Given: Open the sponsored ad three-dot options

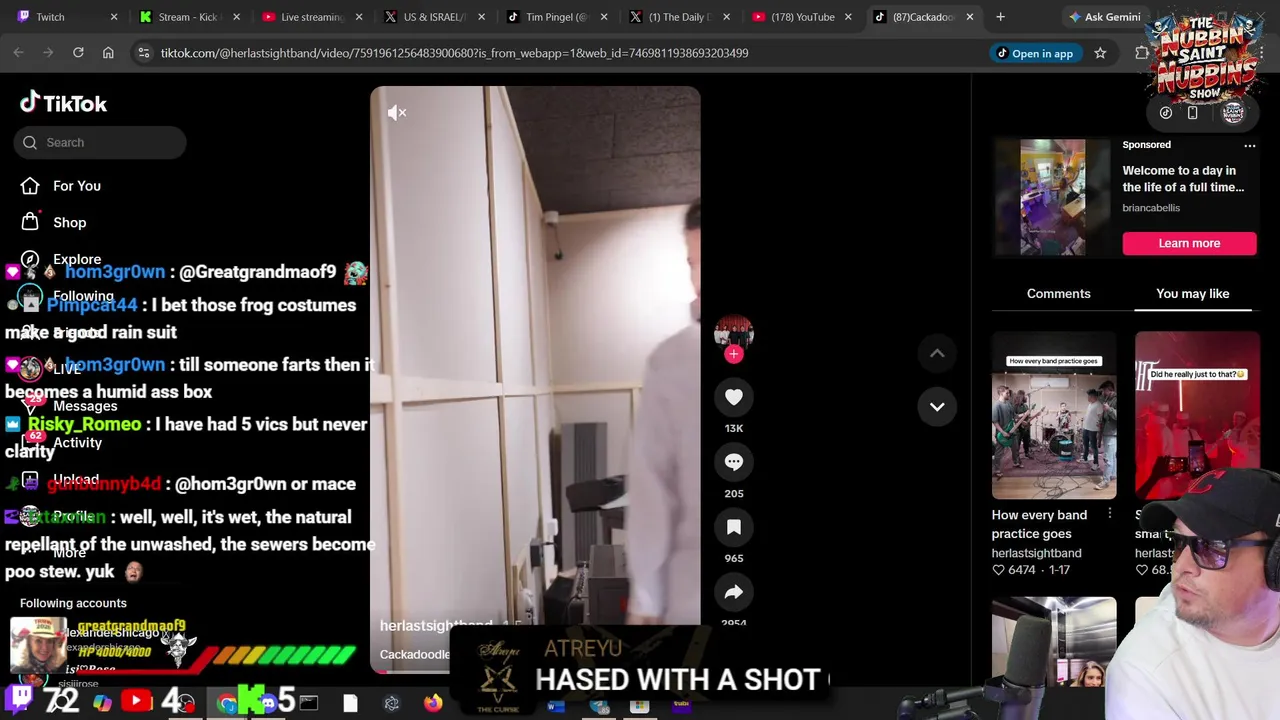Looking at the screenshot, I should coord(1249,145).
